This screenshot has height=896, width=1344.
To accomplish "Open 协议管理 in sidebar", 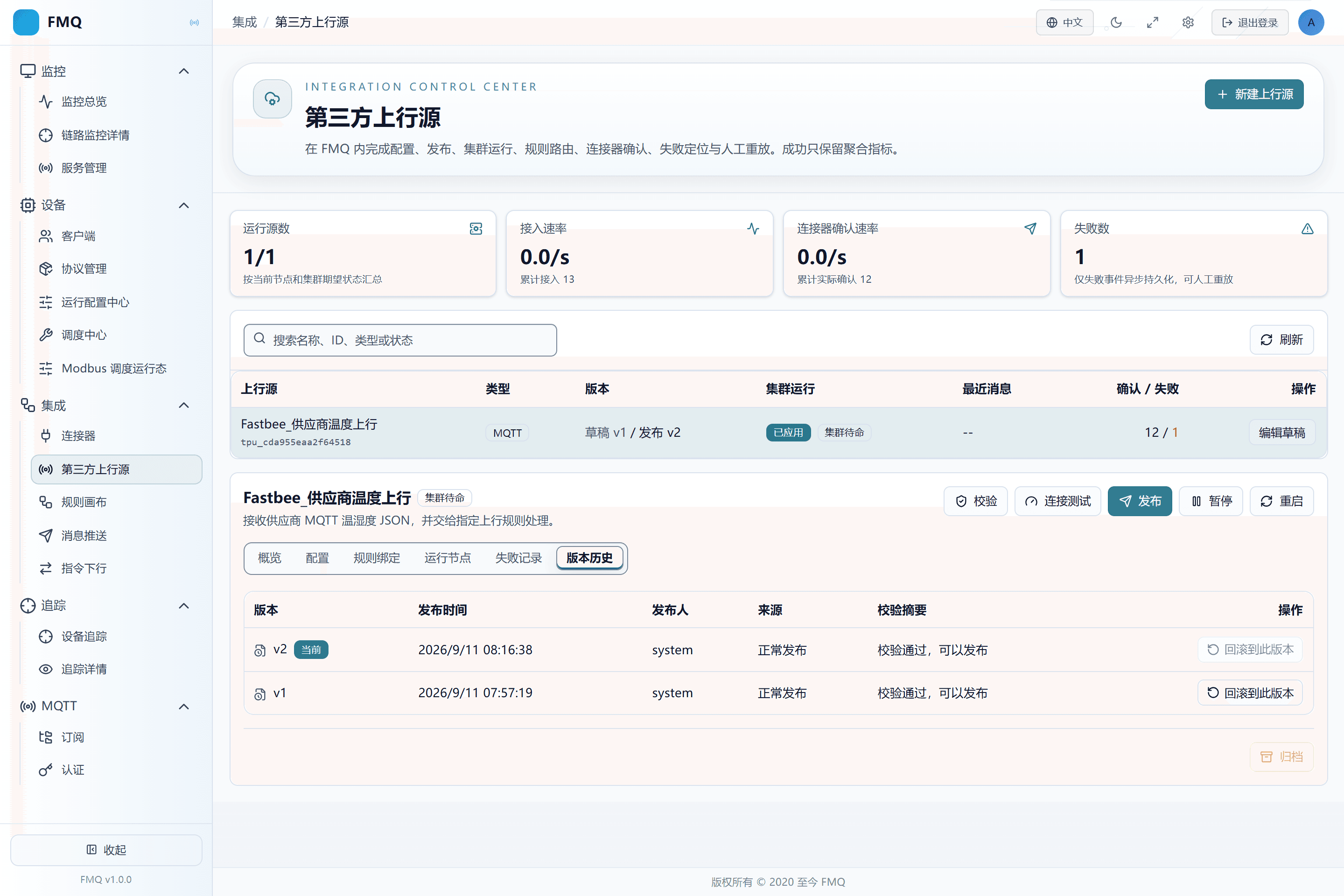I will click(x=117, y=269).
